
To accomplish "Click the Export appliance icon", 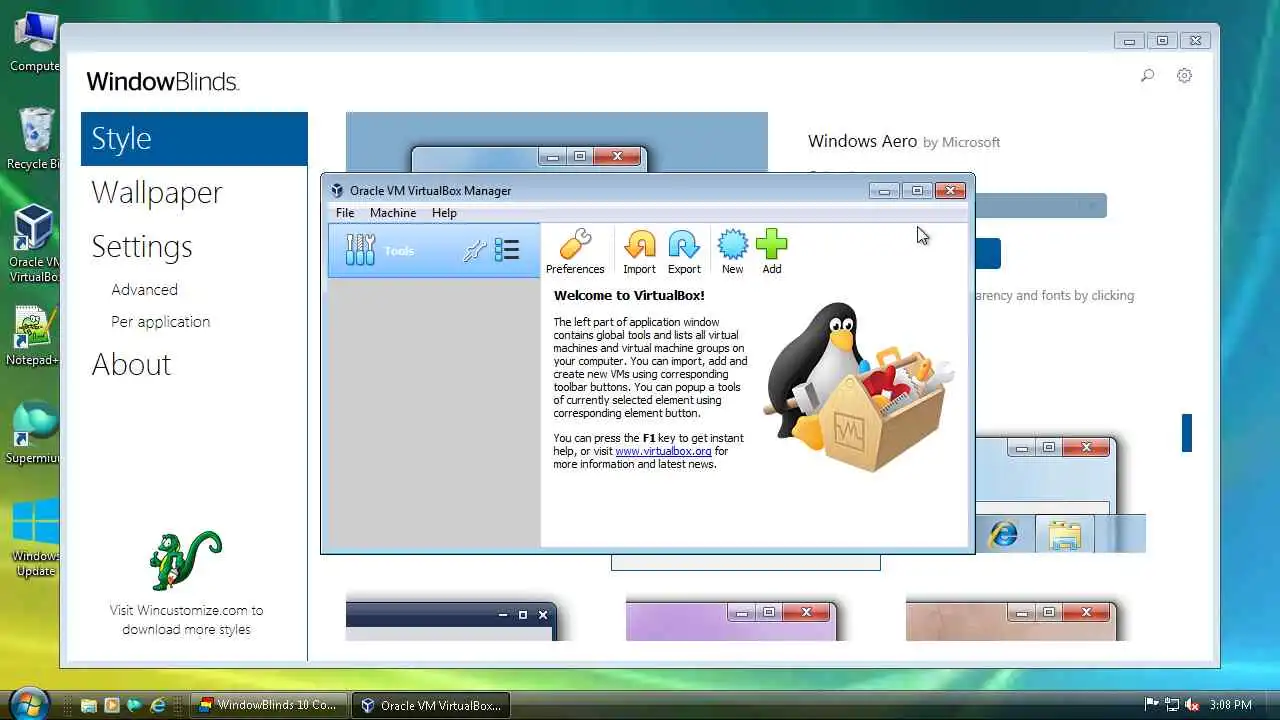I will [684, 251].
